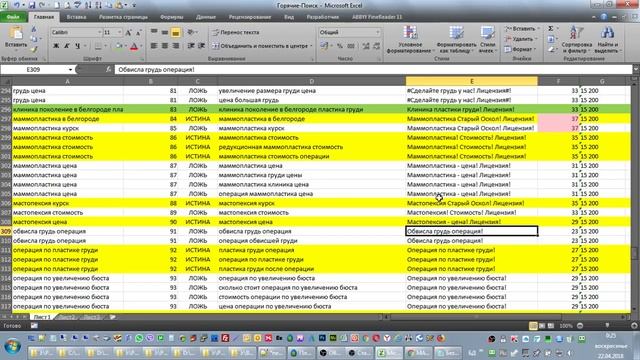Increase decimal places
Image resolution: width=640 pixels, height=360 pixels.
366,46
